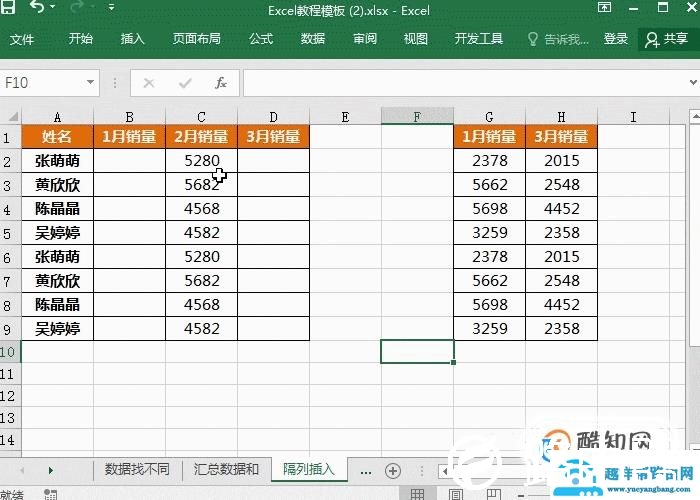
Task: Select cell A5 containing 吴婷婷
Action: 57,233
